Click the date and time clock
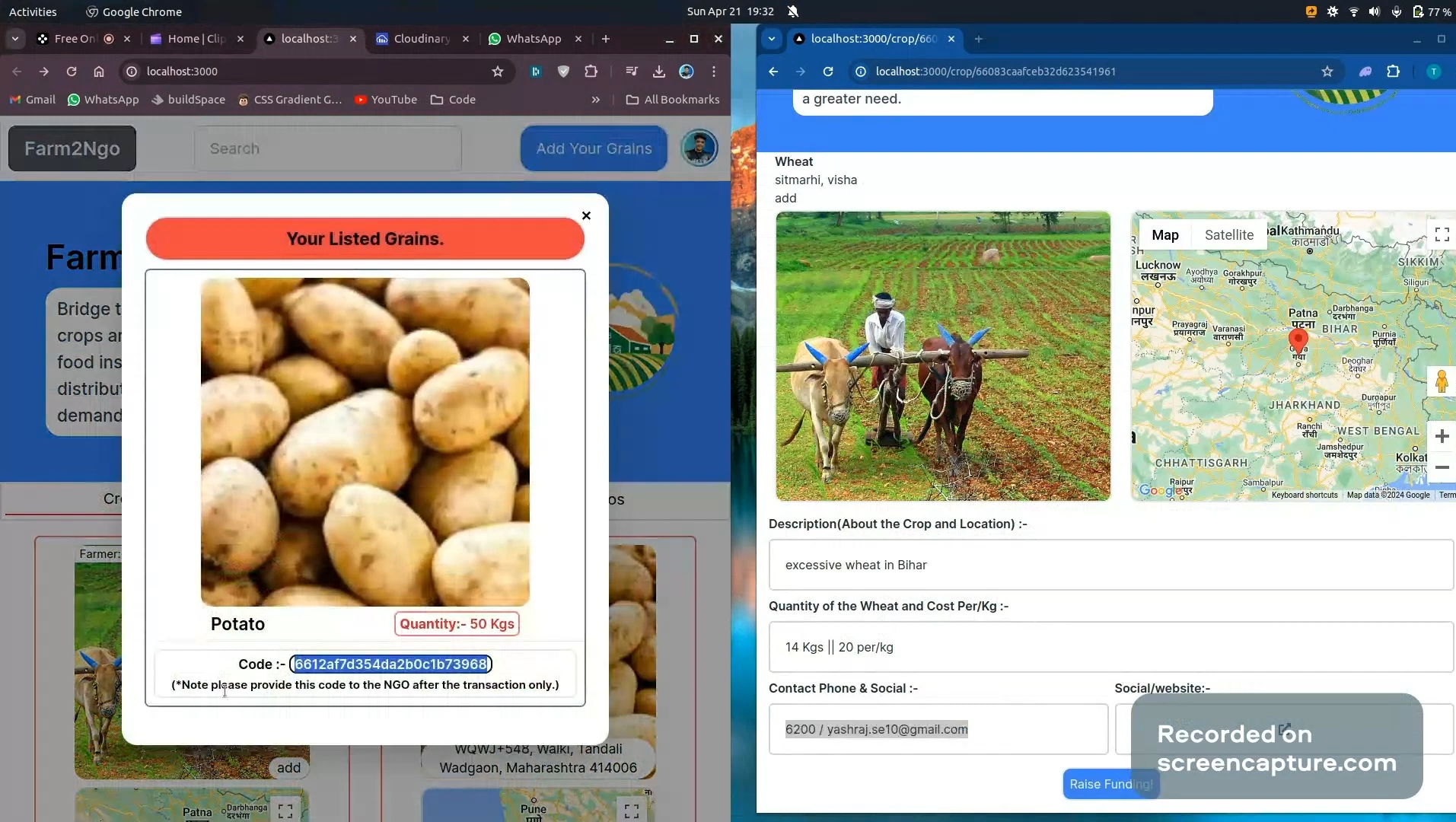 [730, 11]
